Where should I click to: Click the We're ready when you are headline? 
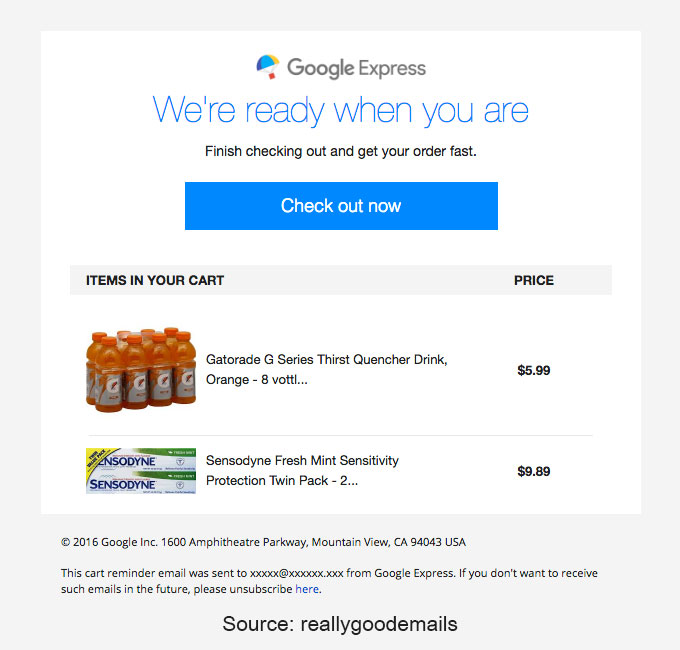340,110
